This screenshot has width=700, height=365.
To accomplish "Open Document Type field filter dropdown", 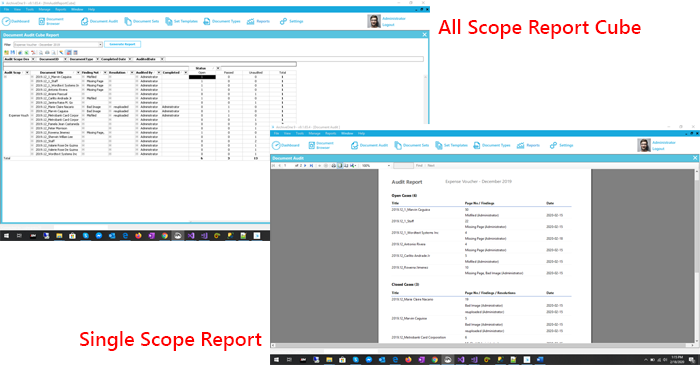I will tap(97, 59).
